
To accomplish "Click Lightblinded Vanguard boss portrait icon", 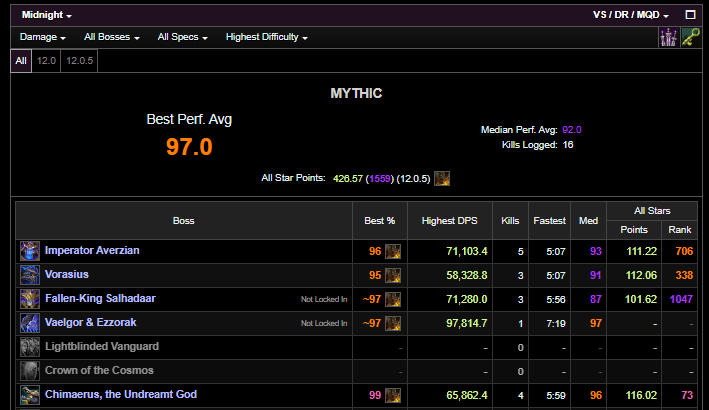I will (30, 347).
